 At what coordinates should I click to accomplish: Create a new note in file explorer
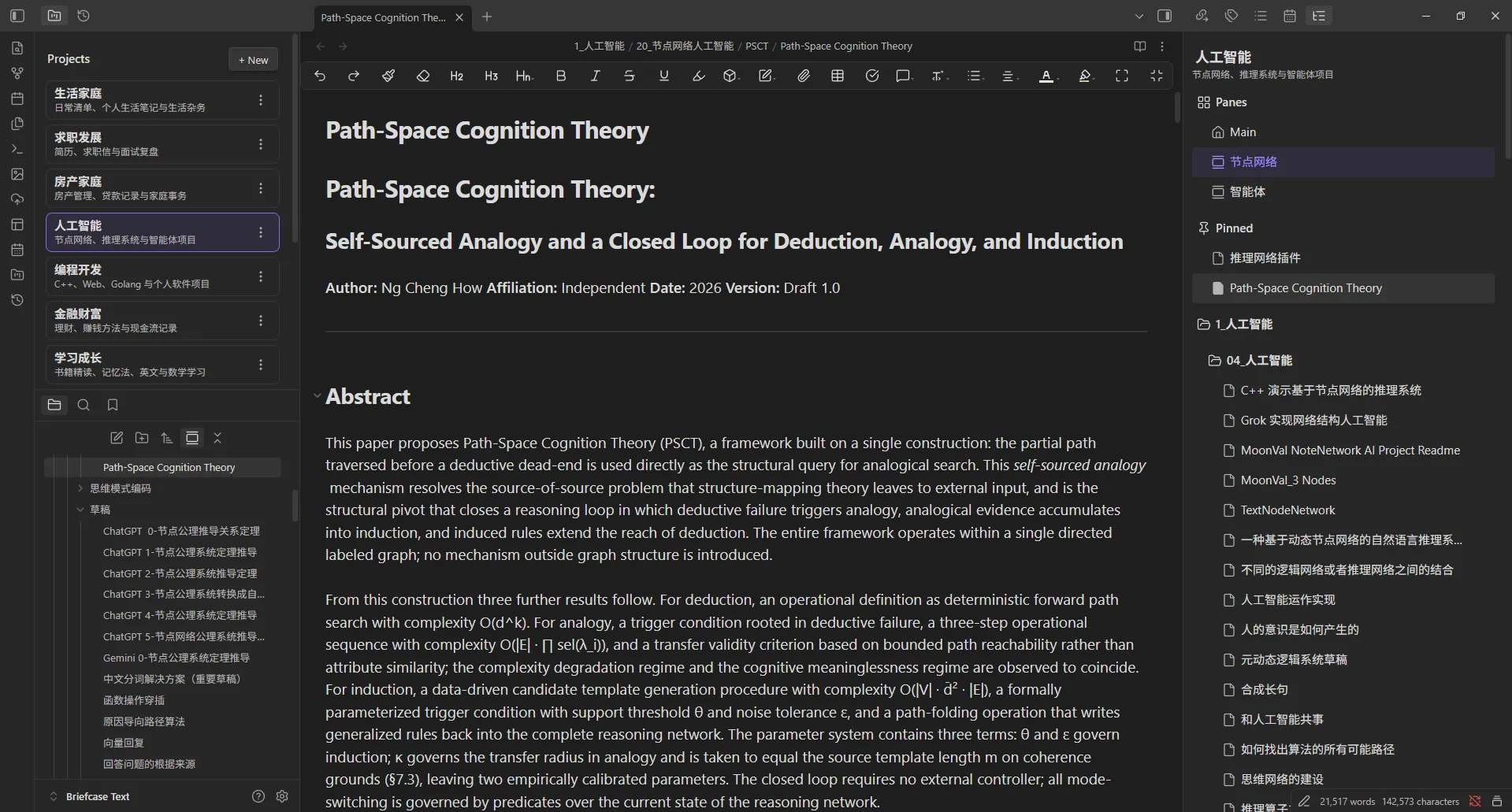click(117, 438)
